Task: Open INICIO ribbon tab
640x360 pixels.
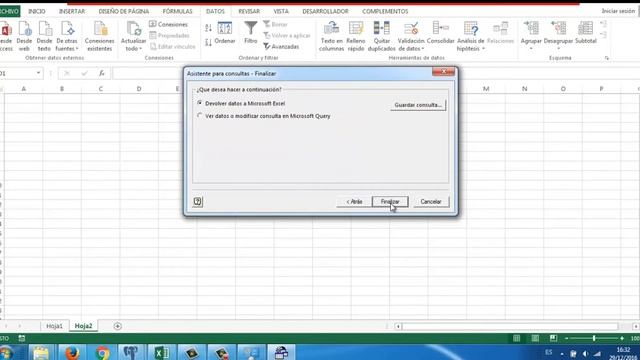Action: 37,11
